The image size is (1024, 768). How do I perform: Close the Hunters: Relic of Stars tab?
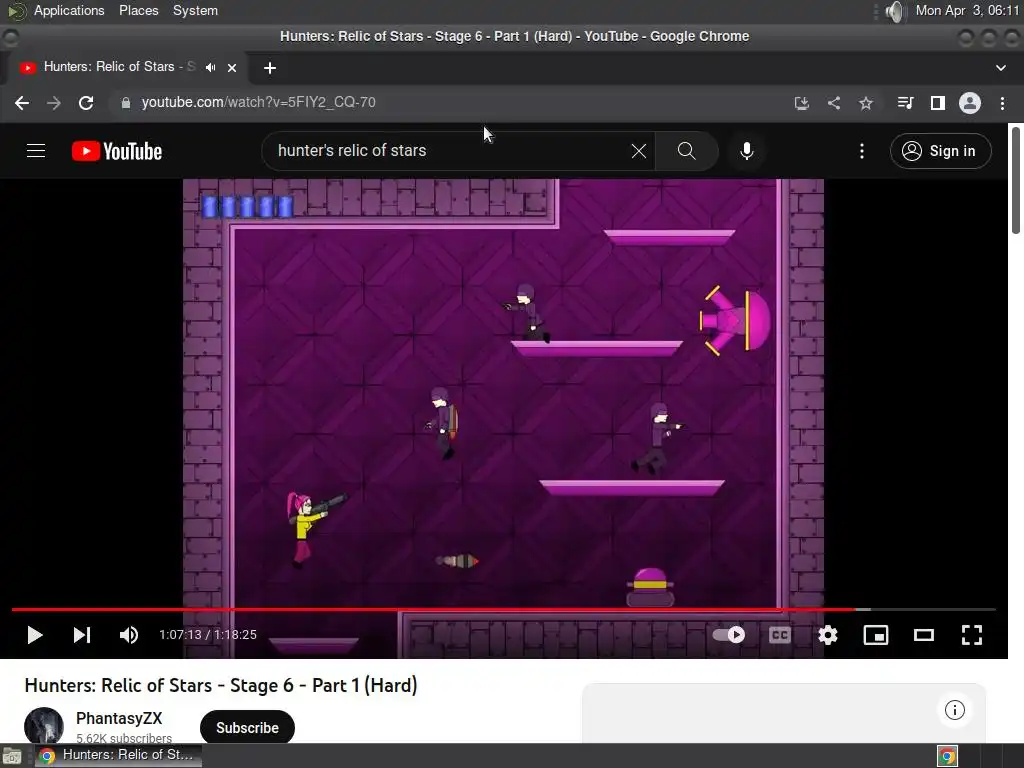click(x=232, y=68)
